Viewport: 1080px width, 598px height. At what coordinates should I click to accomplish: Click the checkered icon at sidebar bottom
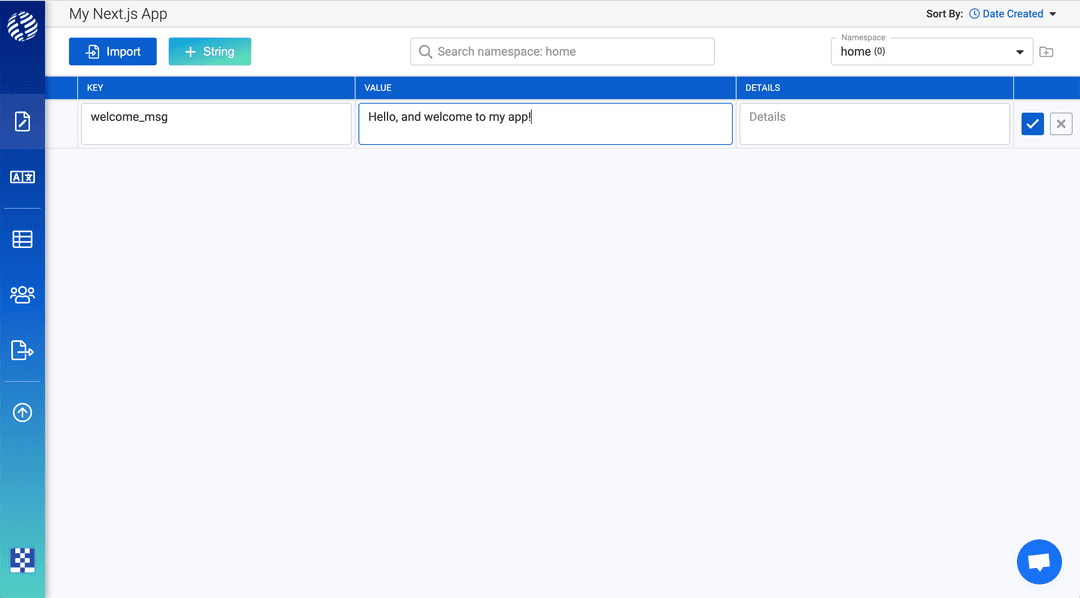[x=22, y=561]
